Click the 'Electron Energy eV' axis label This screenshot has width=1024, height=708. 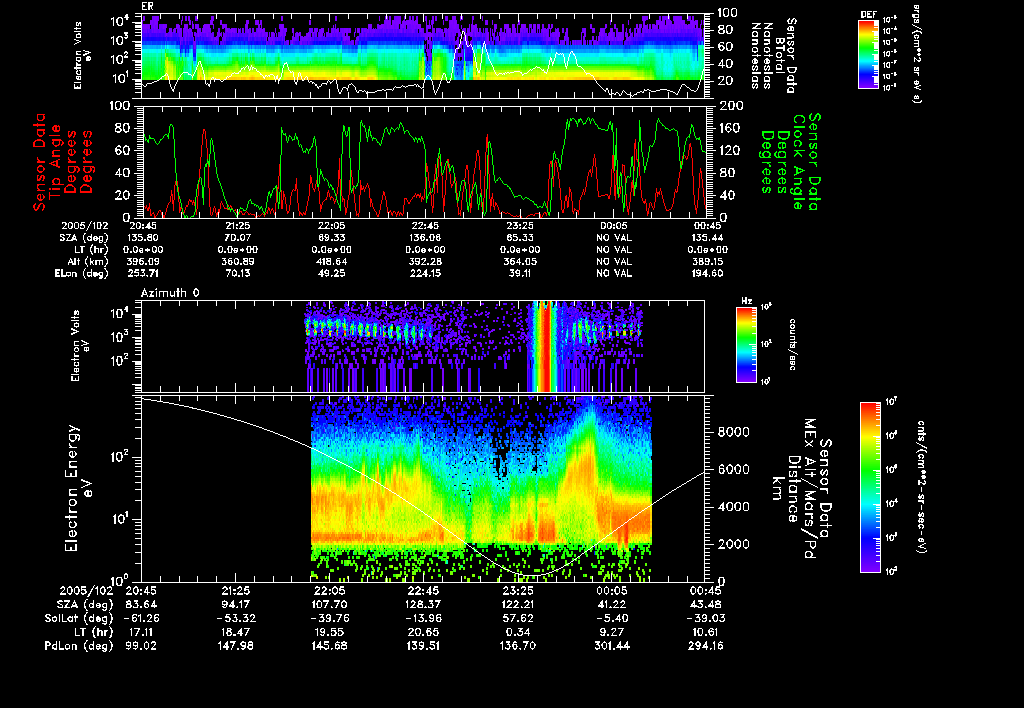pos(78,489)
